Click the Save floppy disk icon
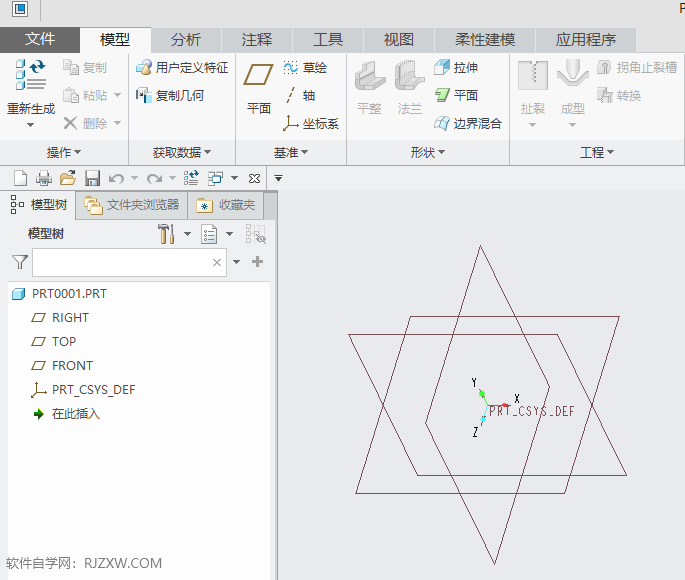This screenshot has width=685, height=580. 92,178
